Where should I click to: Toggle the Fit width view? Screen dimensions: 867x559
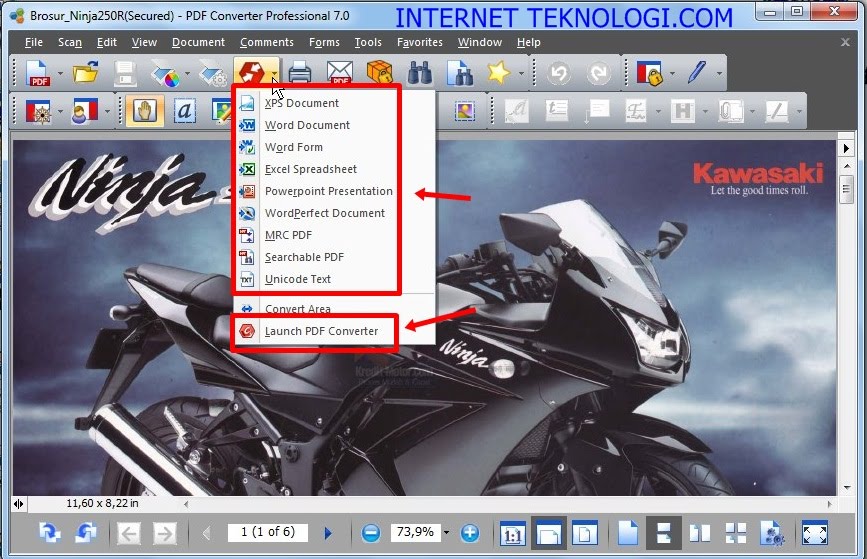pos(549,533)
